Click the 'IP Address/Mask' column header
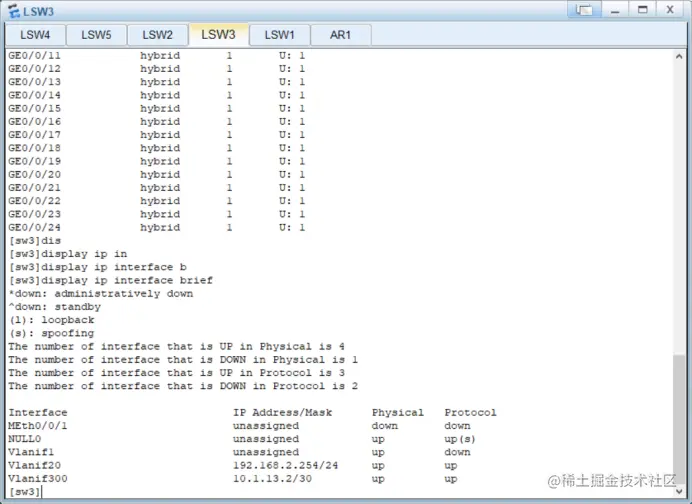The height and width of the screenshot is (504, 692). (283, 413)
